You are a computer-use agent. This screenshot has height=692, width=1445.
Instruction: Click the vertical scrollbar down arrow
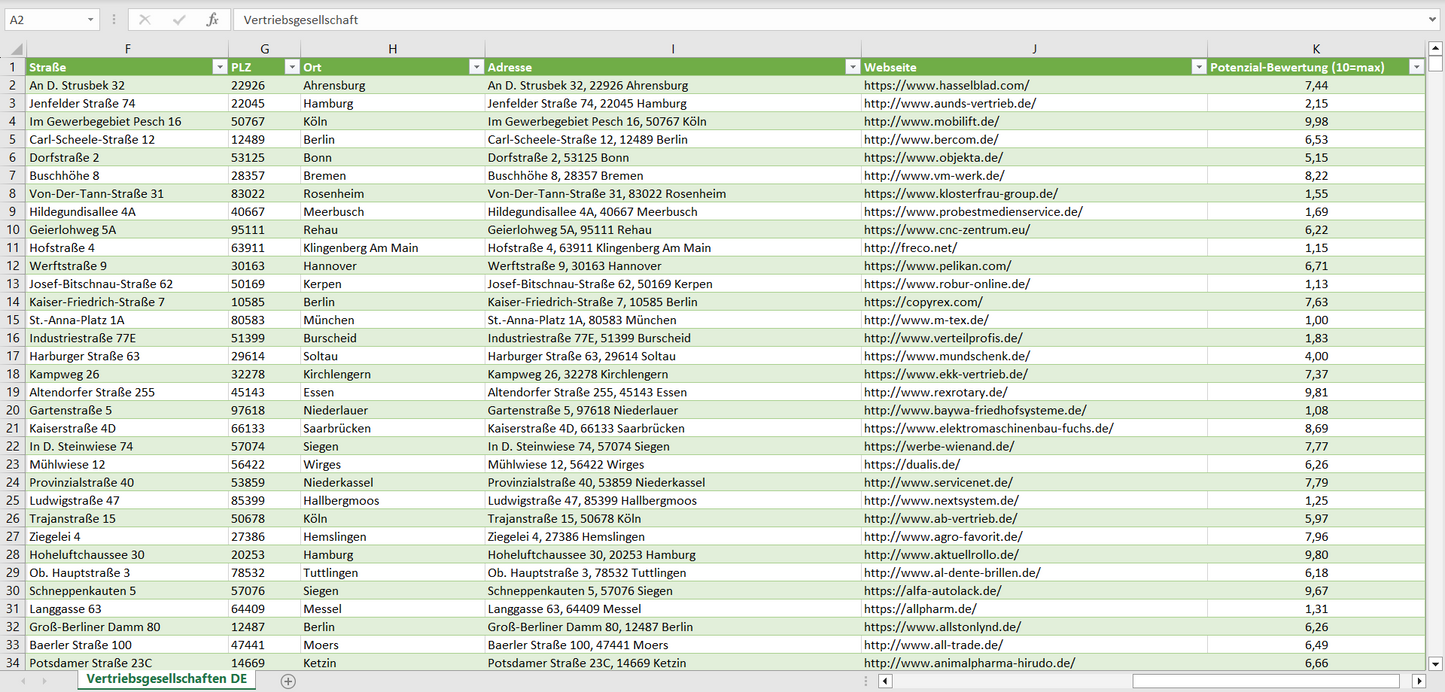pos(1436,662)
